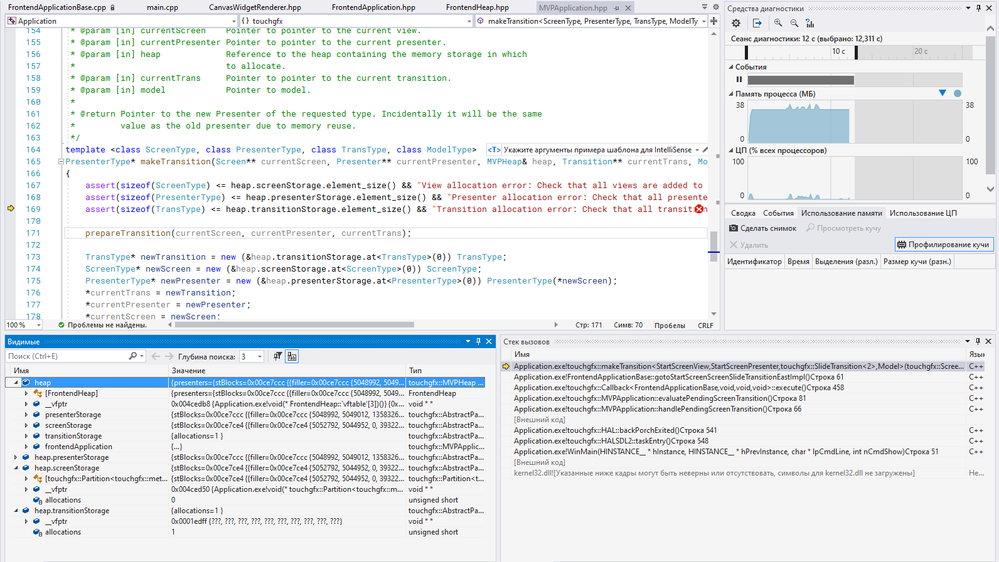The width and height of the screenshot is (999, 562).
Task: Open the main.cpp editor tab
Action: click(162, 8)
